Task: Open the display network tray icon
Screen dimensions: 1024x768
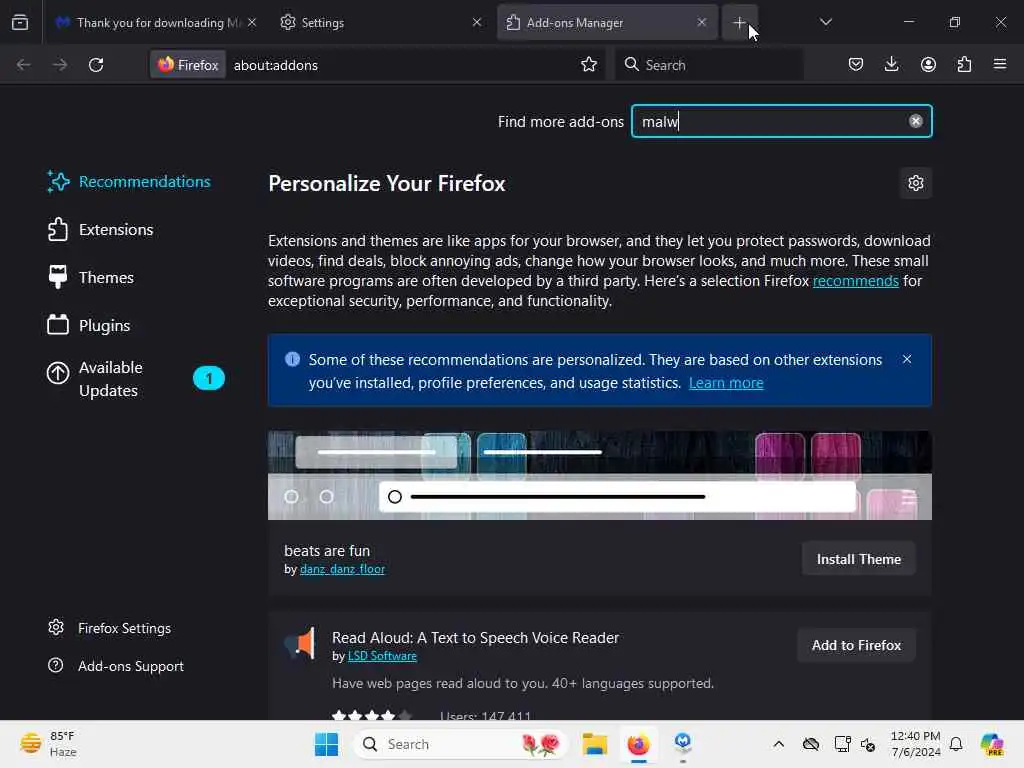Action: pyautogui.click(x=842, y=744)
